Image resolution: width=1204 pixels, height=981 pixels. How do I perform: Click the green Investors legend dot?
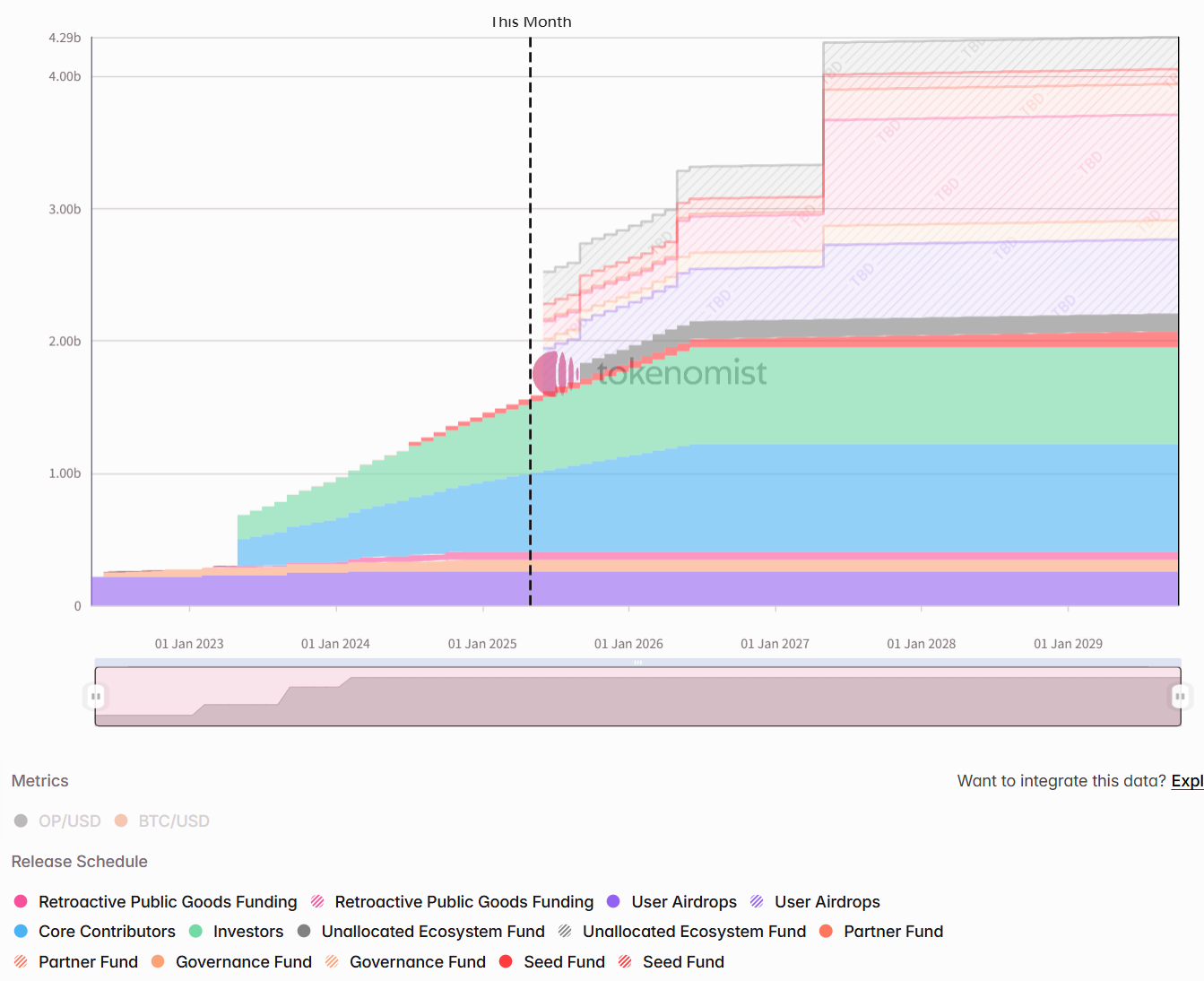click(x=195, y=931)
